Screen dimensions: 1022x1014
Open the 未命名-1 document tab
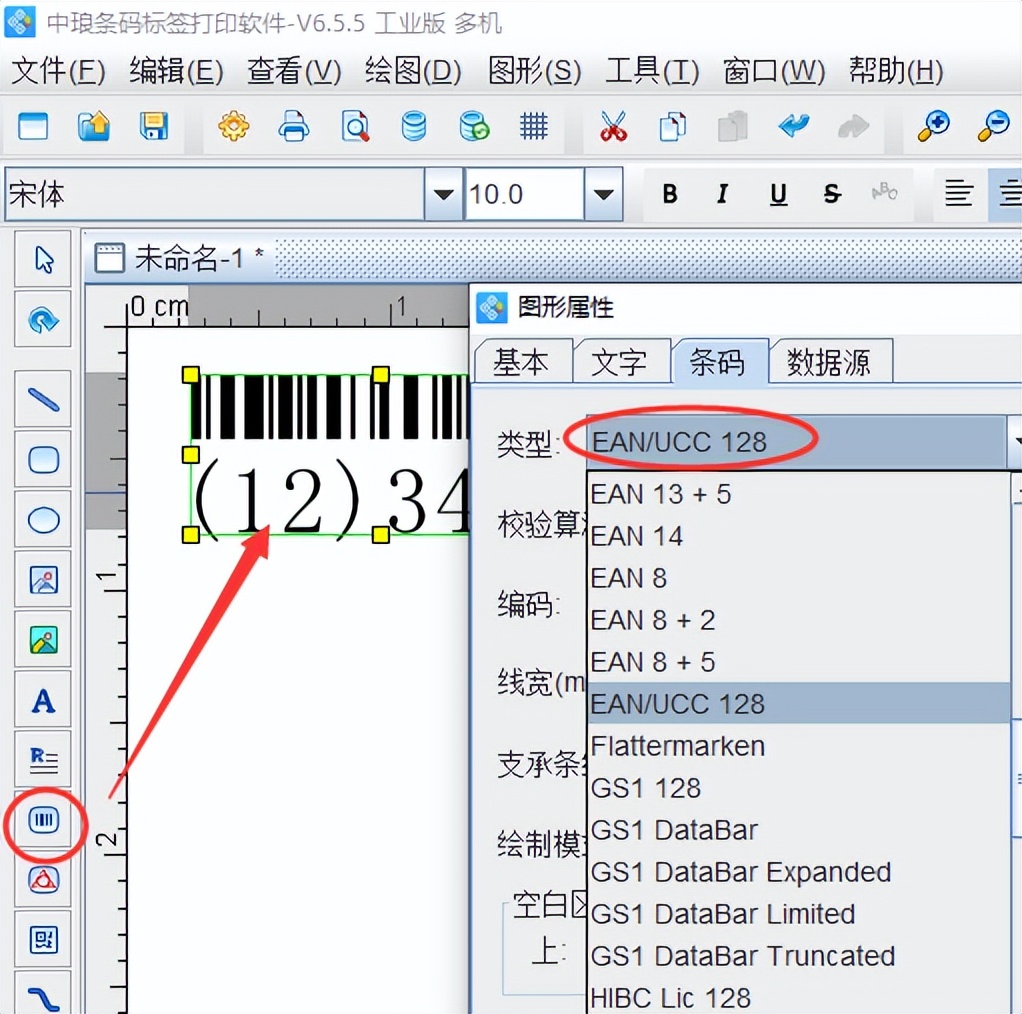coord(180,259)
